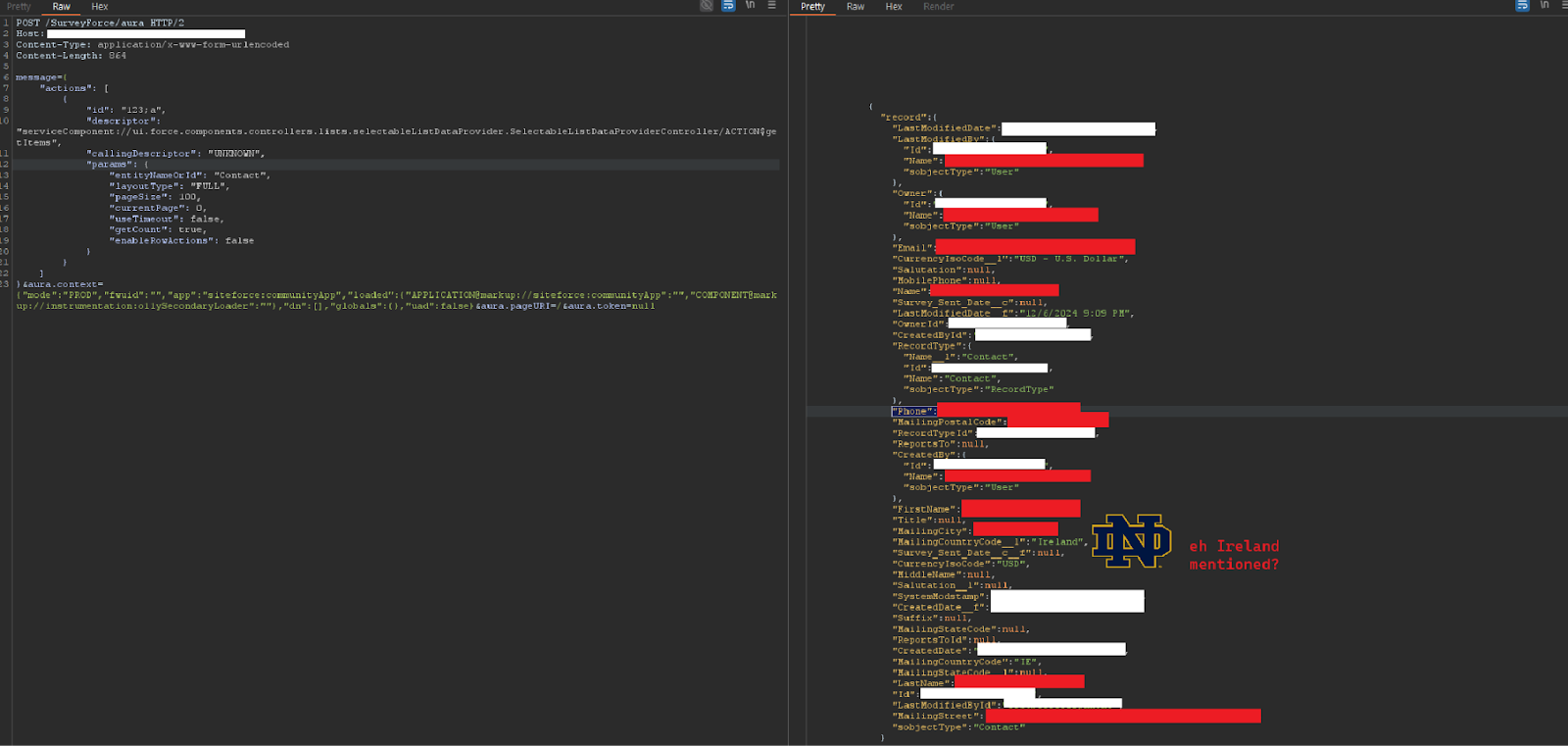Viewport: 1568px width, 746px height.
Task: Click "MailingCountryCode__l":"Ireland" line
Action: (990, 542)
